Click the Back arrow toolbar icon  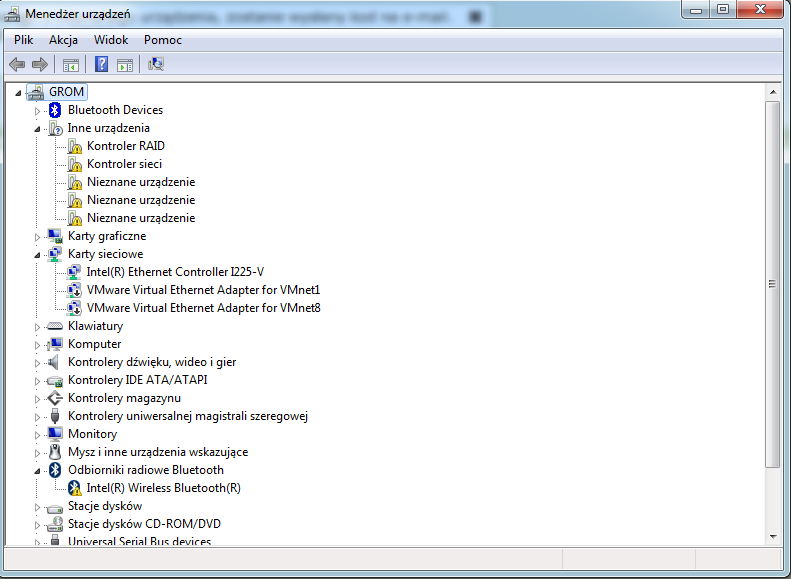[x=17, y=65]
